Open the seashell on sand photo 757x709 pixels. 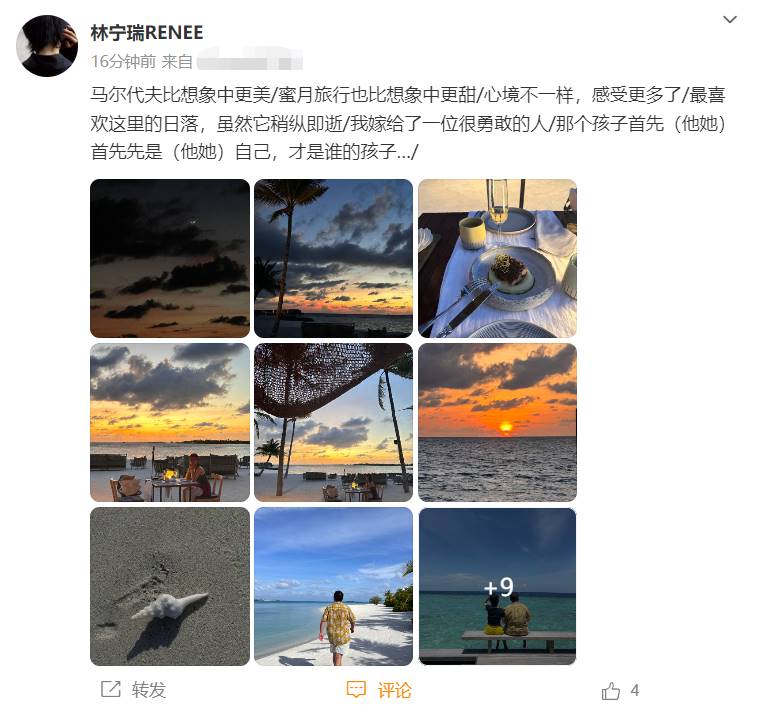[170, 586]
